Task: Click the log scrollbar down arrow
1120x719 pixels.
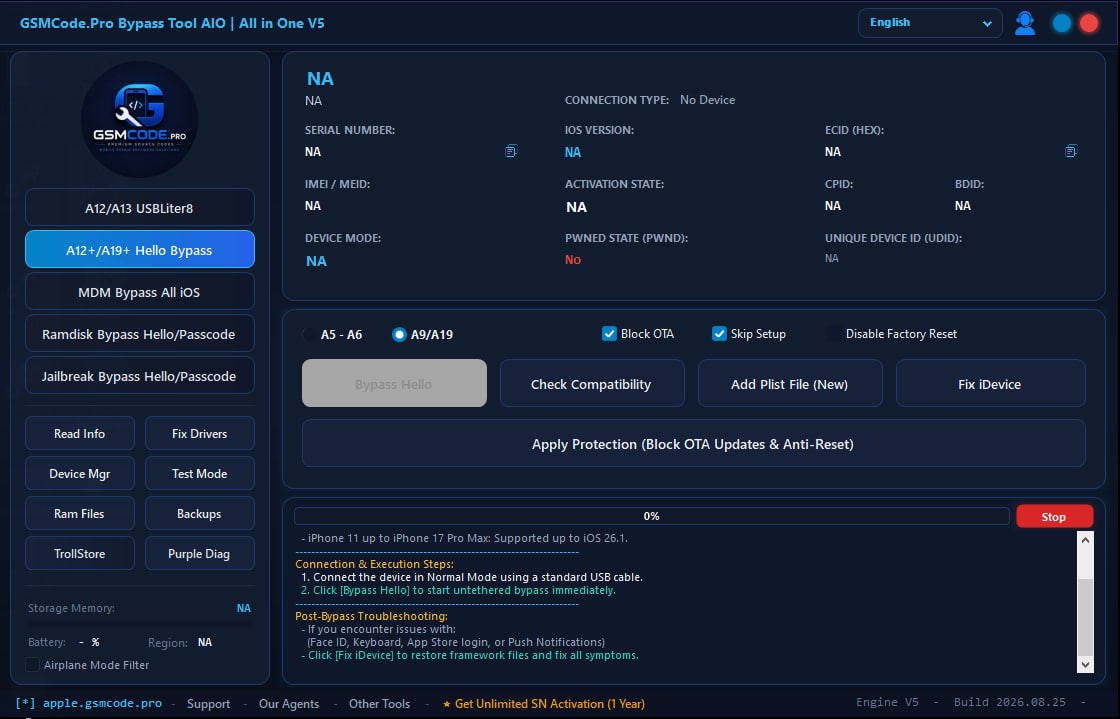Action: 1085,665
